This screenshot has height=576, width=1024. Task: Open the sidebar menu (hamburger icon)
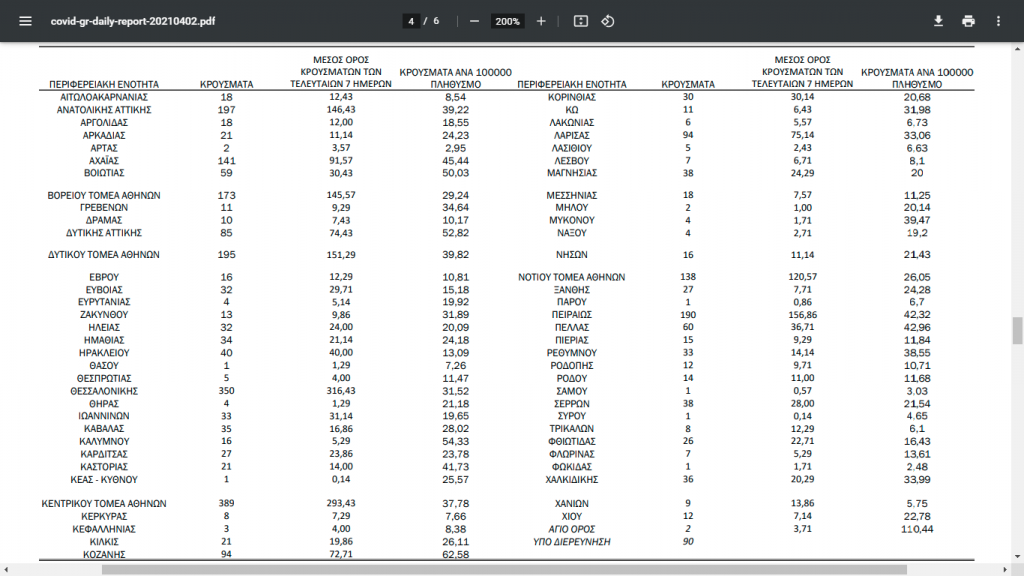pos(25,21)
